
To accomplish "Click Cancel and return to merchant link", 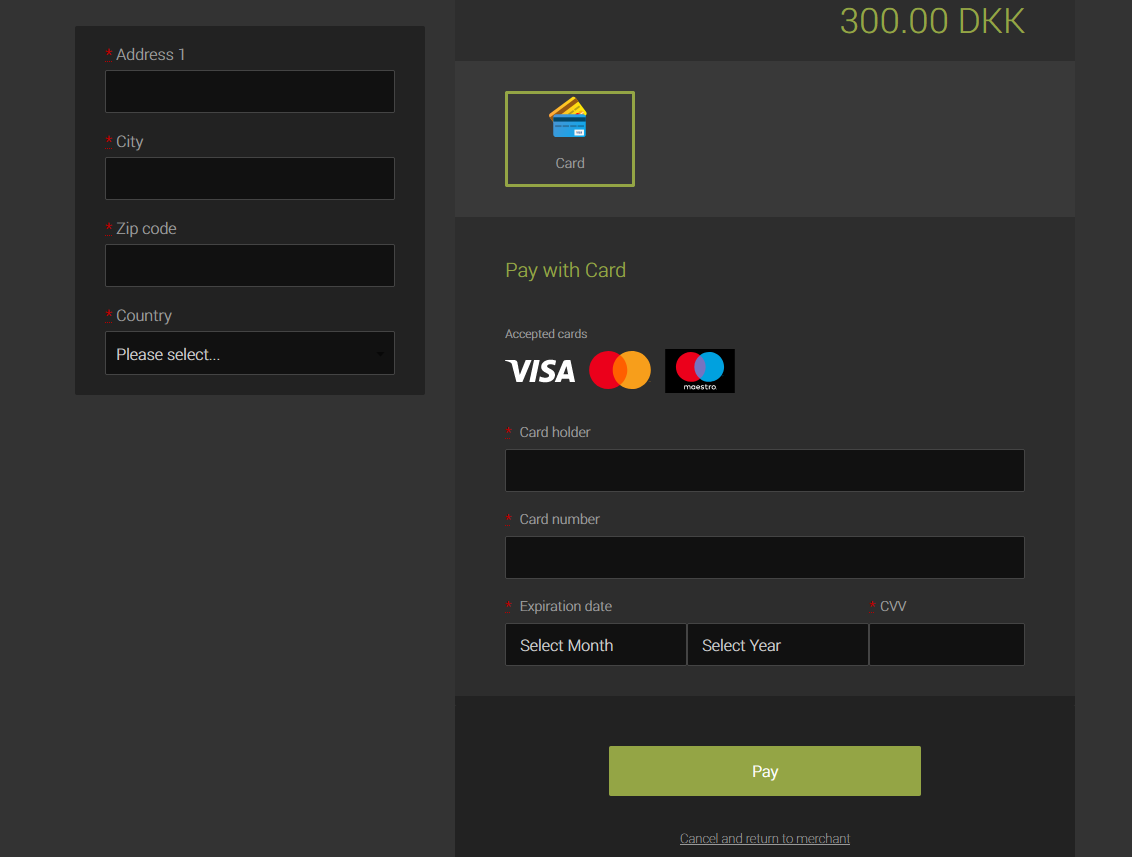I will (x=764, y=839).
